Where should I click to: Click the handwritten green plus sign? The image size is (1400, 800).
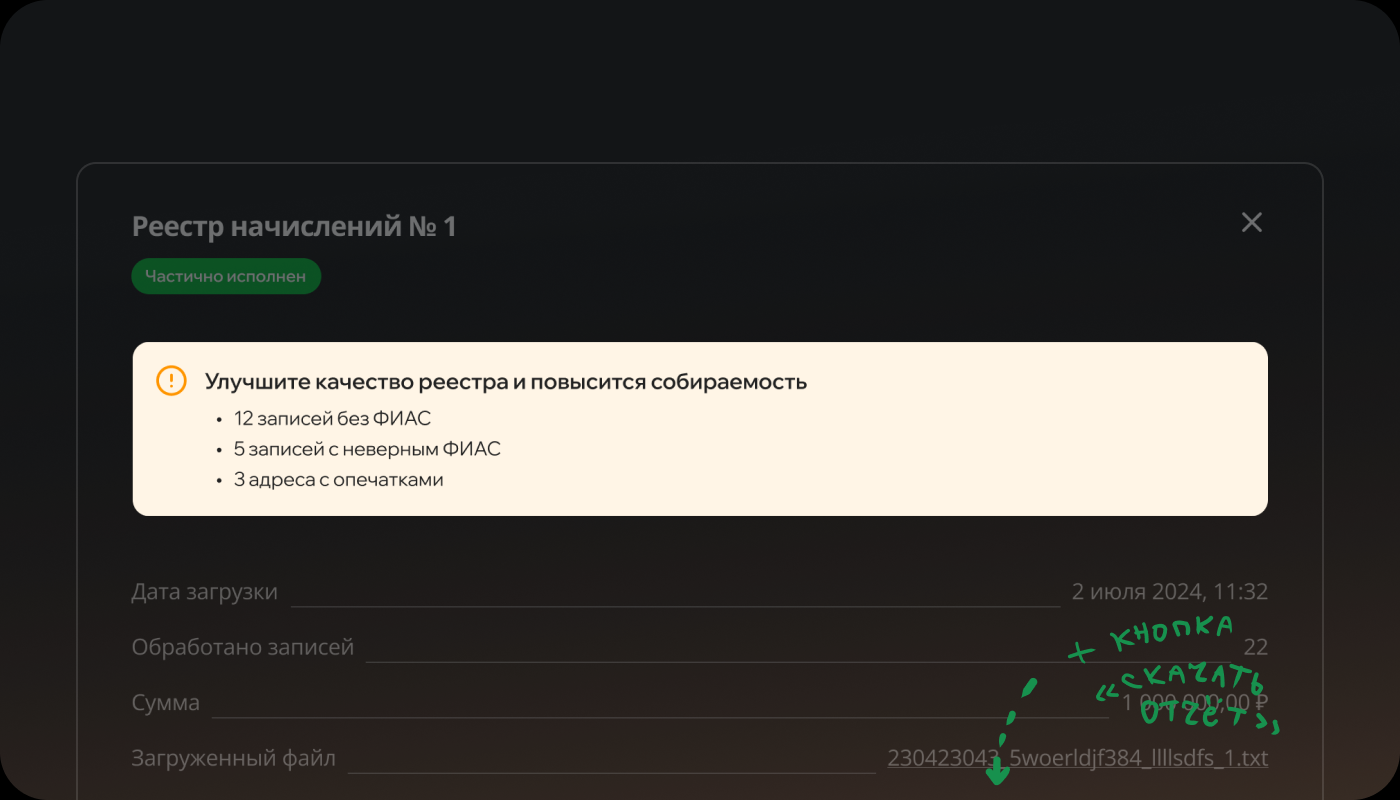tap(1082, 653)
